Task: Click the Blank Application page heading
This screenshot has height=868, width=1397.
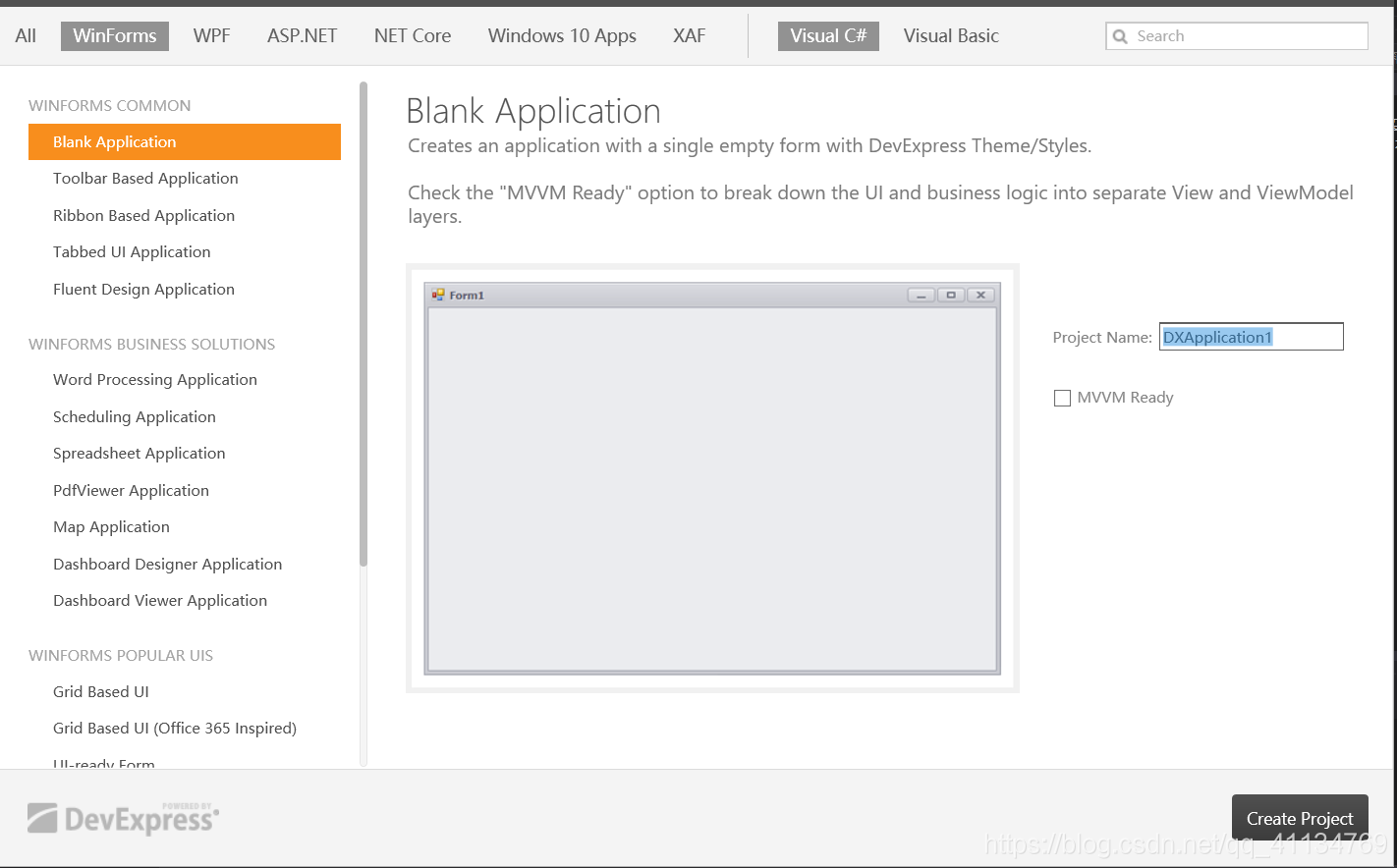Action: coord(533,112)
